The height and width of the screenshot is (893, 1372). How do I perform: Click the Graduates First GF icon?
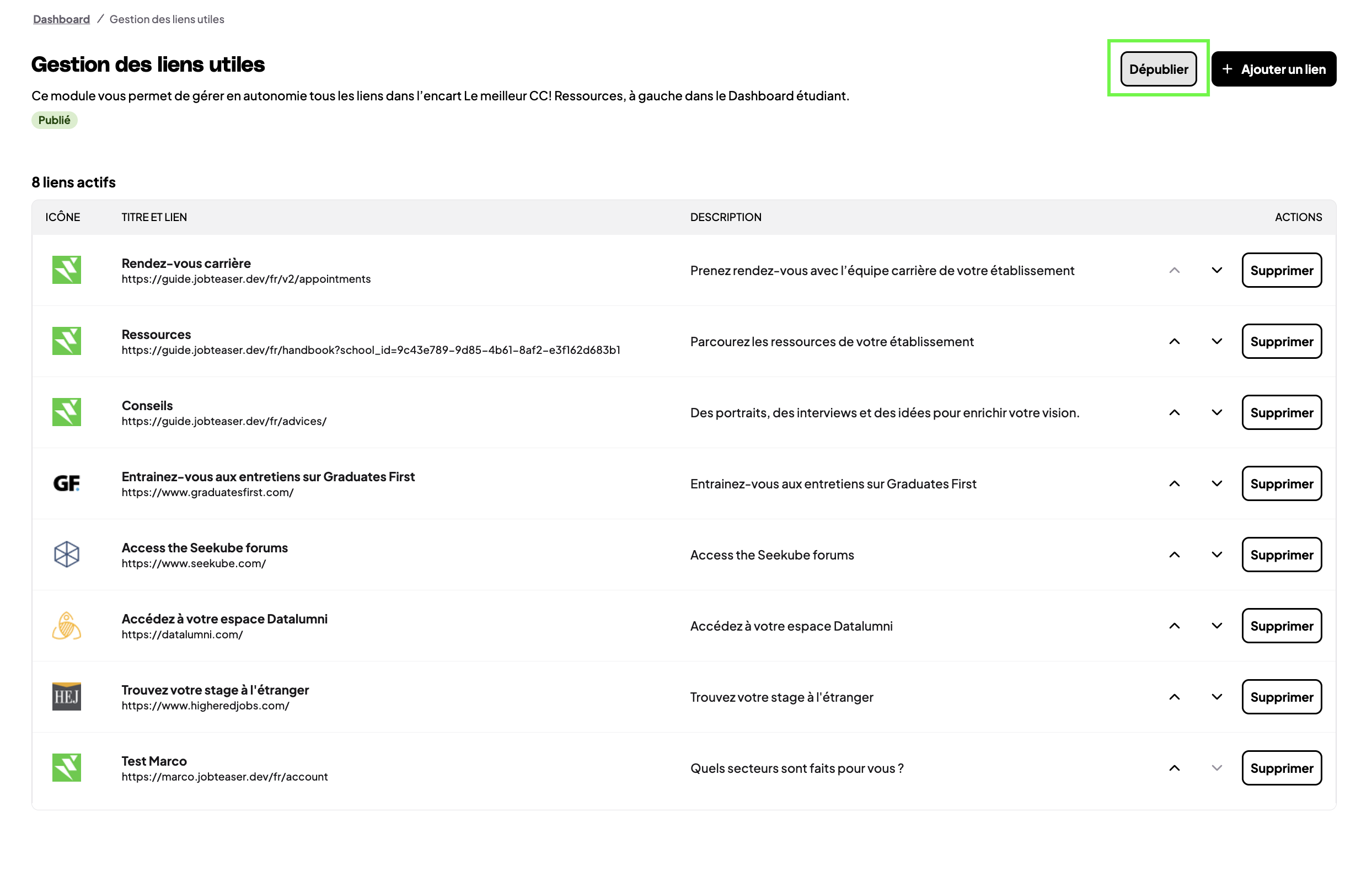coord(66,483)
